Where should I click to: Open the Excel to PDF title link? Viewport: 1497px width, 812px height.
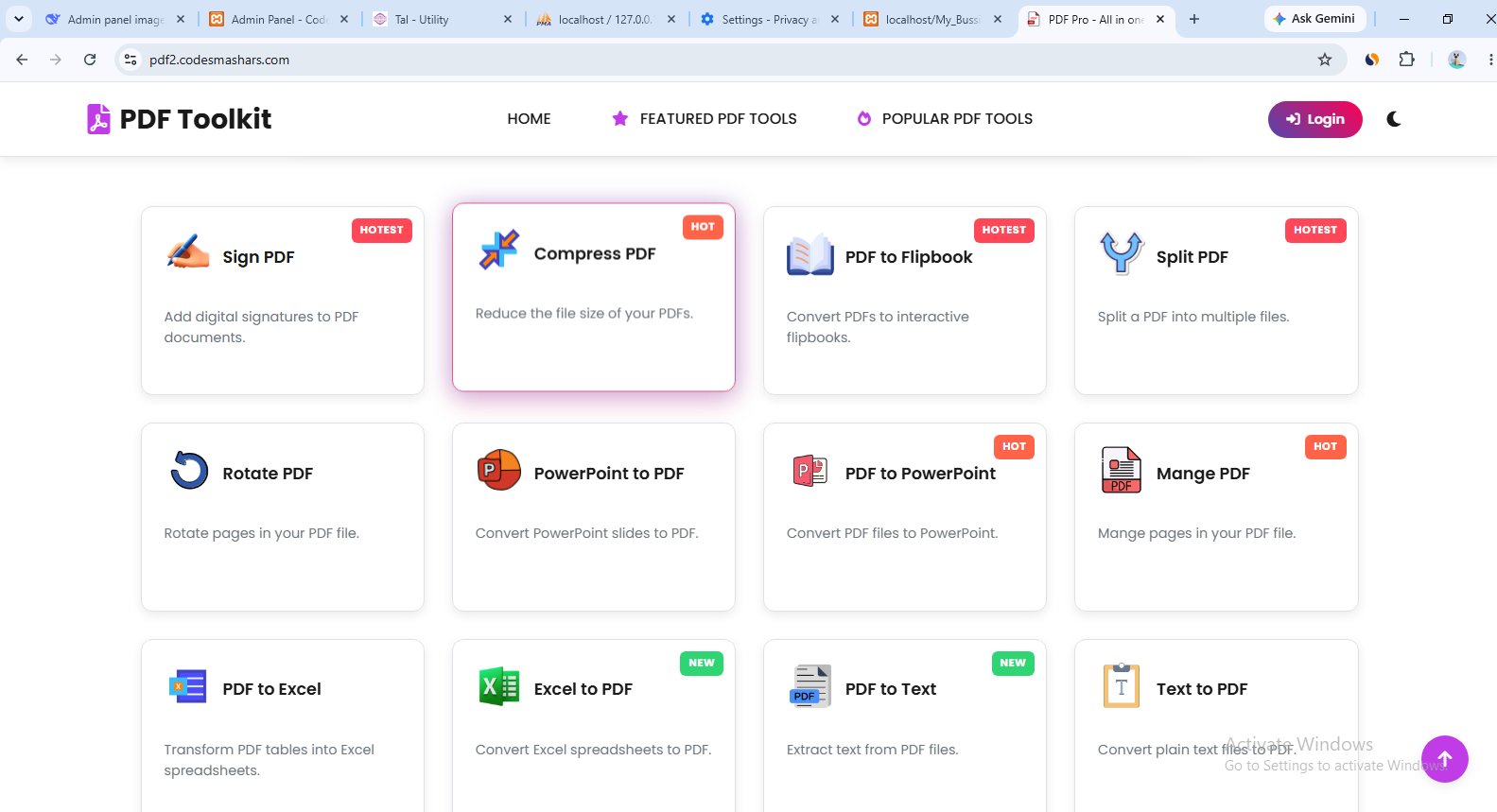pyautogui.click(x=583, y=689)
